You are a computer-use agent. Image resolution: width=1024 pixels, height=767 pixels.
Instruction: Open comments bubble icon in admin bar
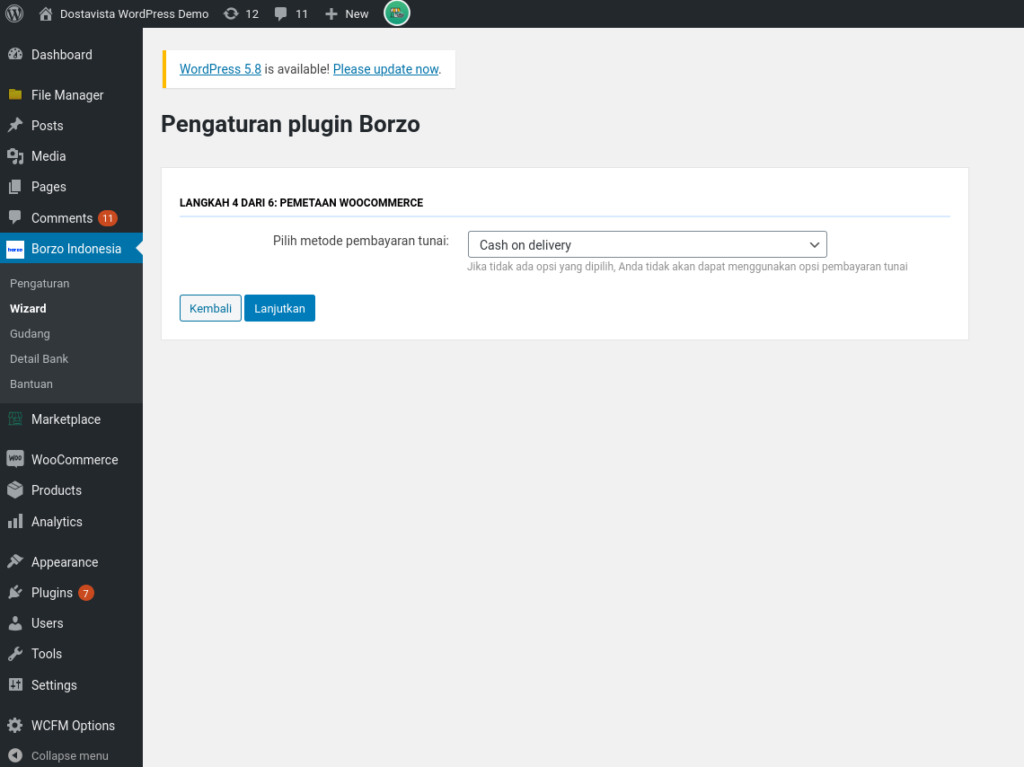[x=281, y=14]
